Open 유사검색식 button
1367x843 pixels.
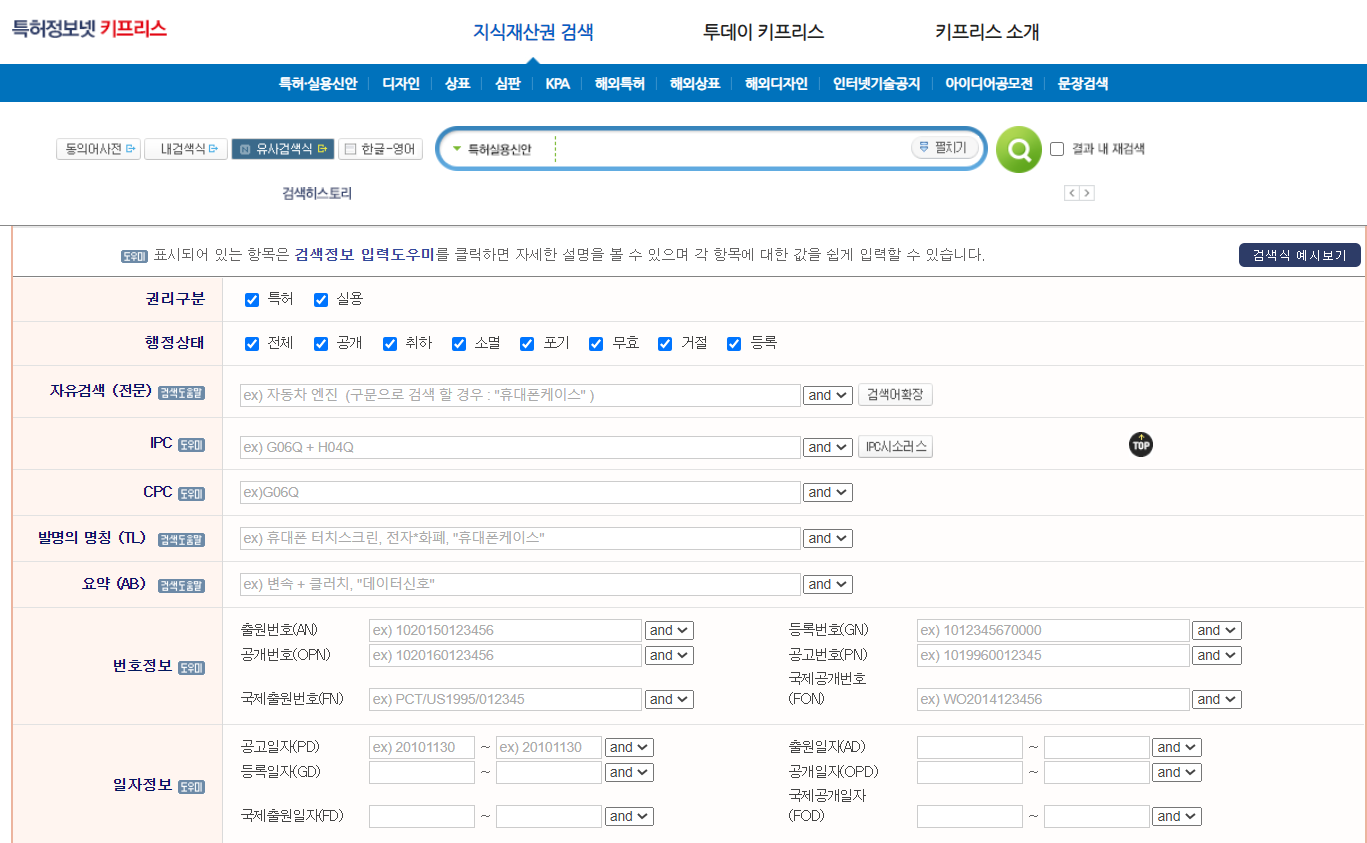point(282,149)
